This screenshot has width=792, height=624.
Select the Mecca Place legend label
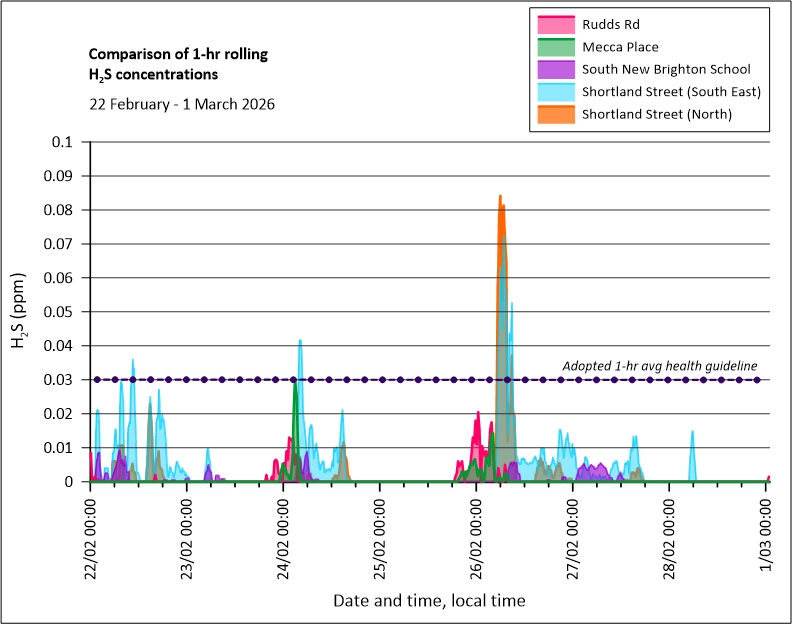[x=620, y=46]
